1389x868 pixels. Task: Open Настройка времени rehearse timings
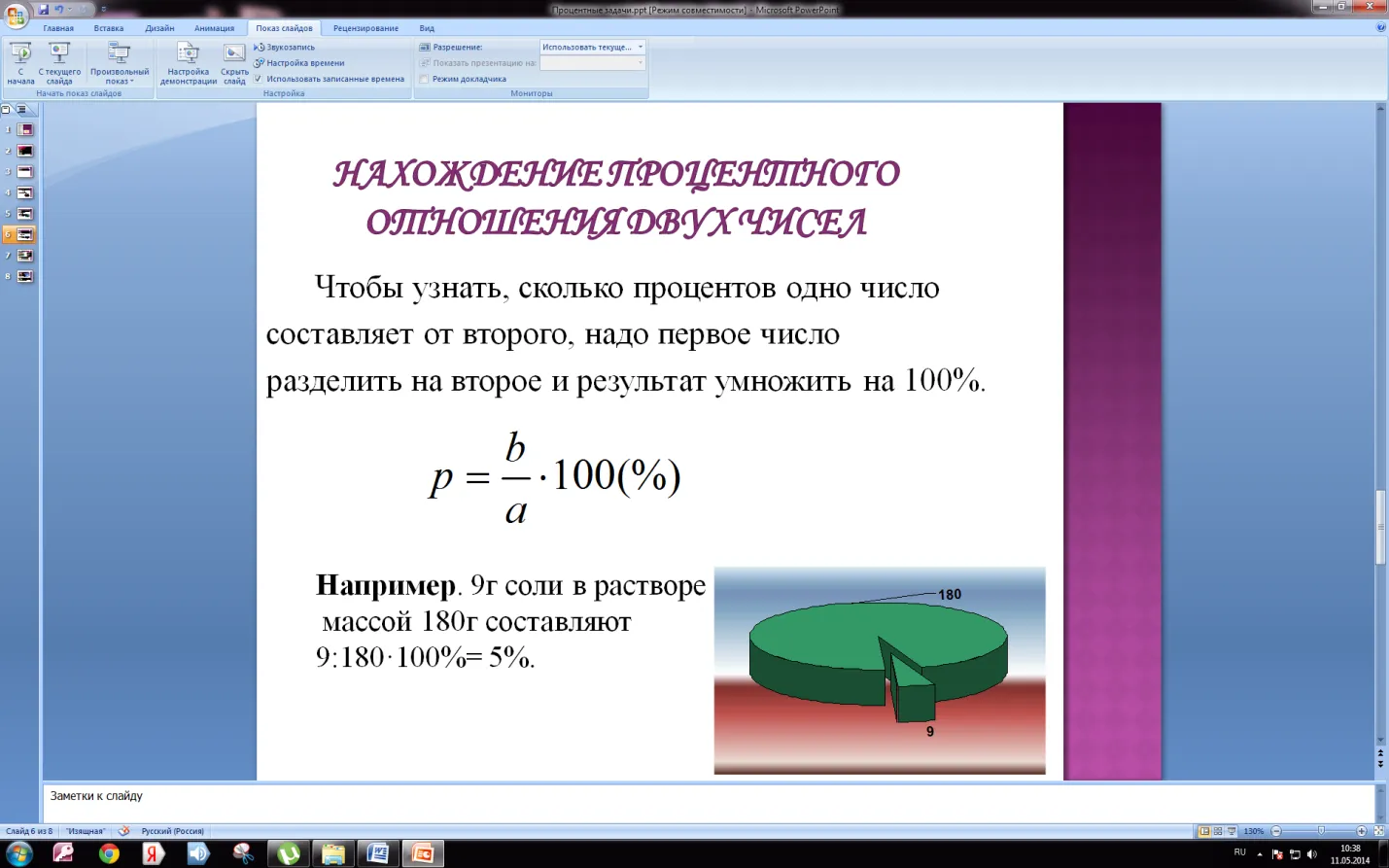pos(299,63)
